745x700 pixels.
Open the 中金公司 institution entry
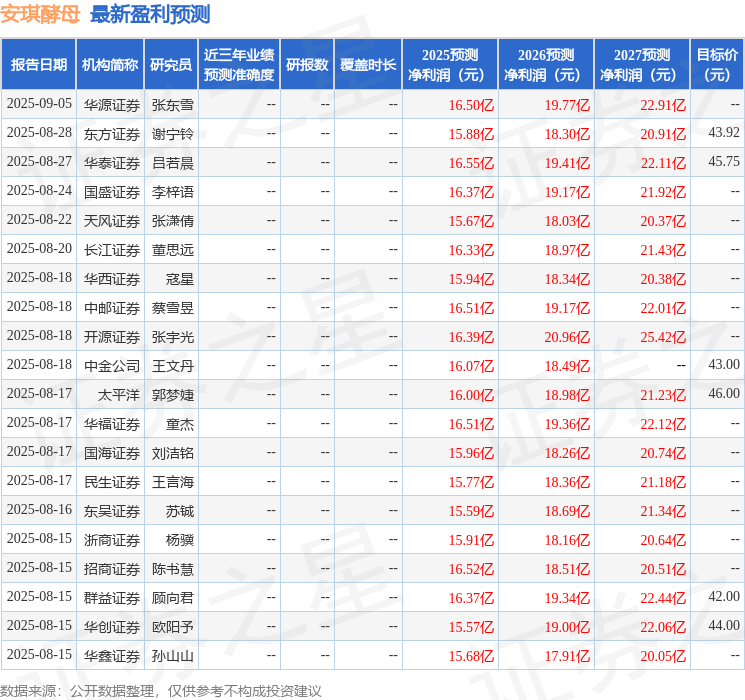click(111, 365)
